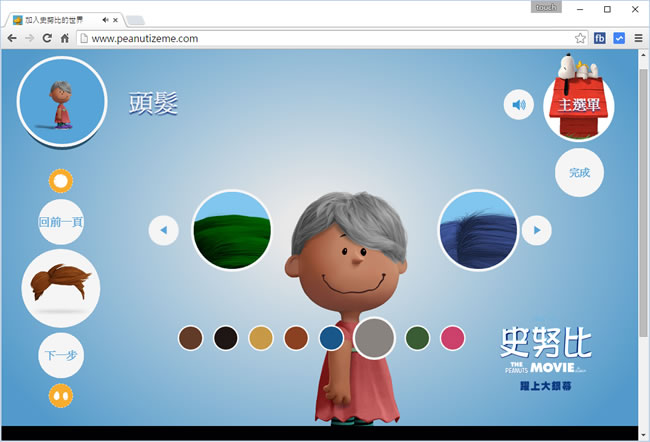This screenshot has width=650, height=442.
Task: Choose the dark blue hair style preview
Action: coord(478,230)
